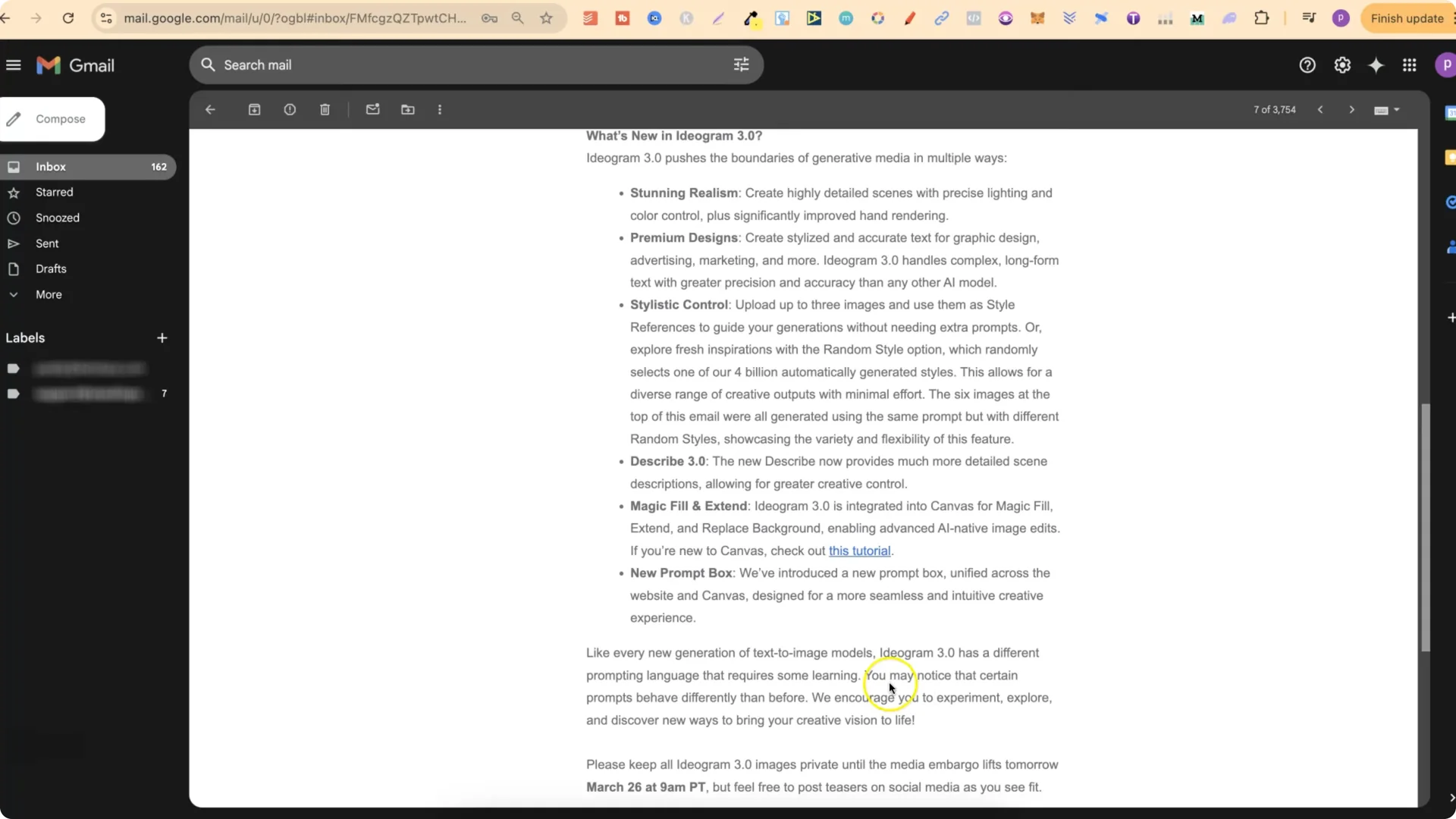
Task: Mark the email as unread
Action: click(372, 109)
